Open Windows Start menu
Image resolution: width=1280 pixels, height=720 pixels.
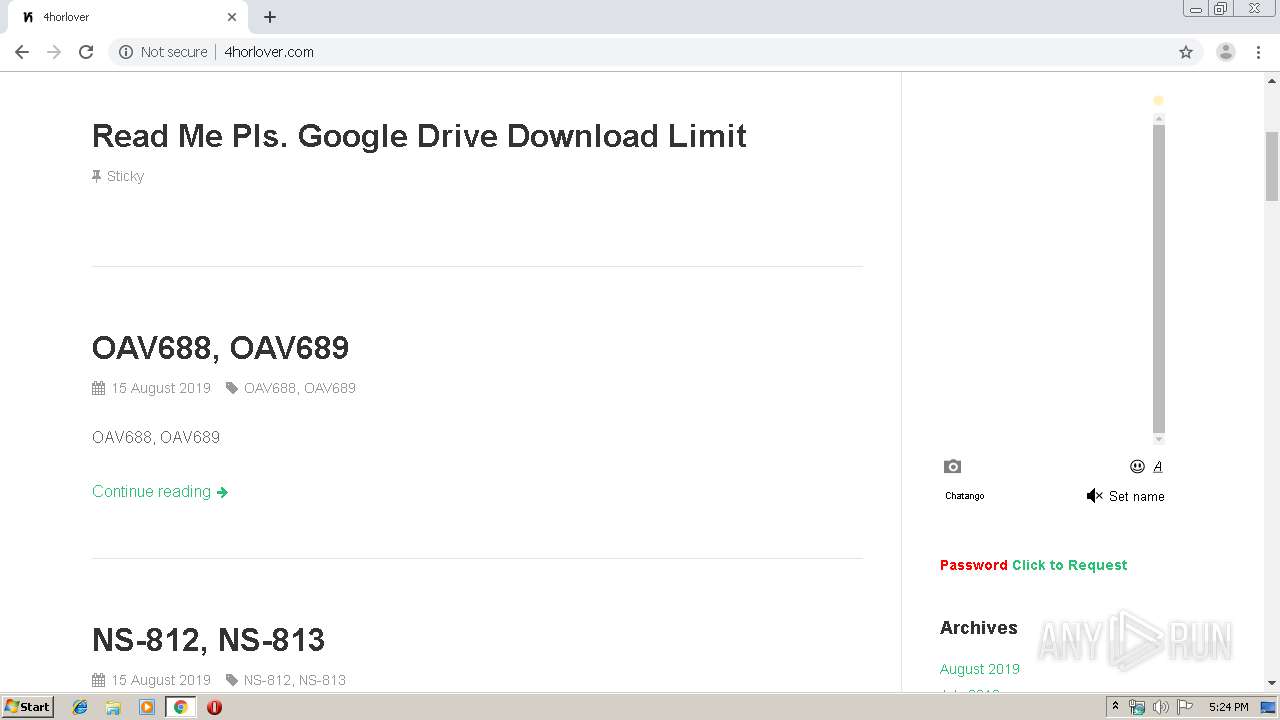pos(28,707)
